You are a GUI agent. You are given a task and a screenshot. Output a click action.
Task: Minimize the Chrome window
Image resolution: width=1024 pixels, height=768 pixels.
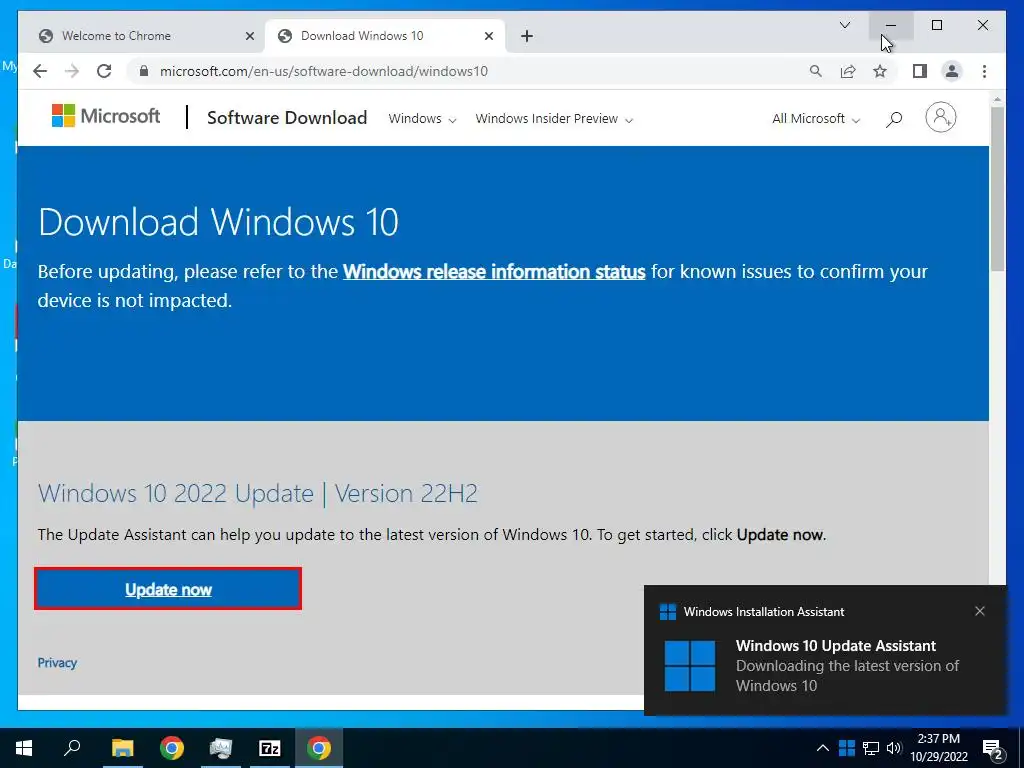(x=891, y=25)
